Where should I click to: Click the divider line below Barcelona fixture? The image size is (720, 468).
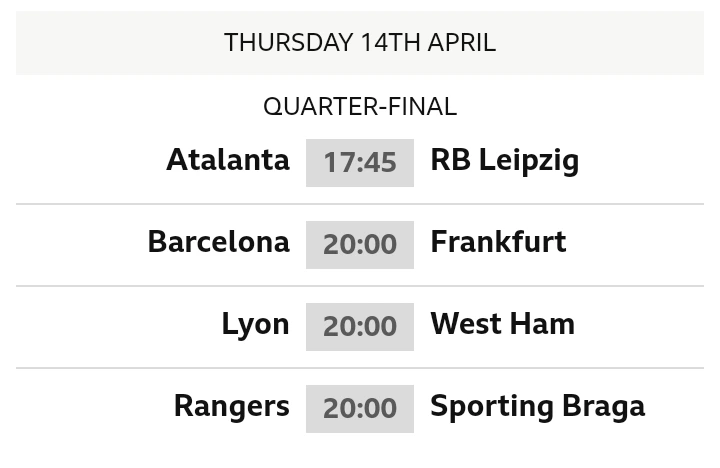[x=360, y=286]
